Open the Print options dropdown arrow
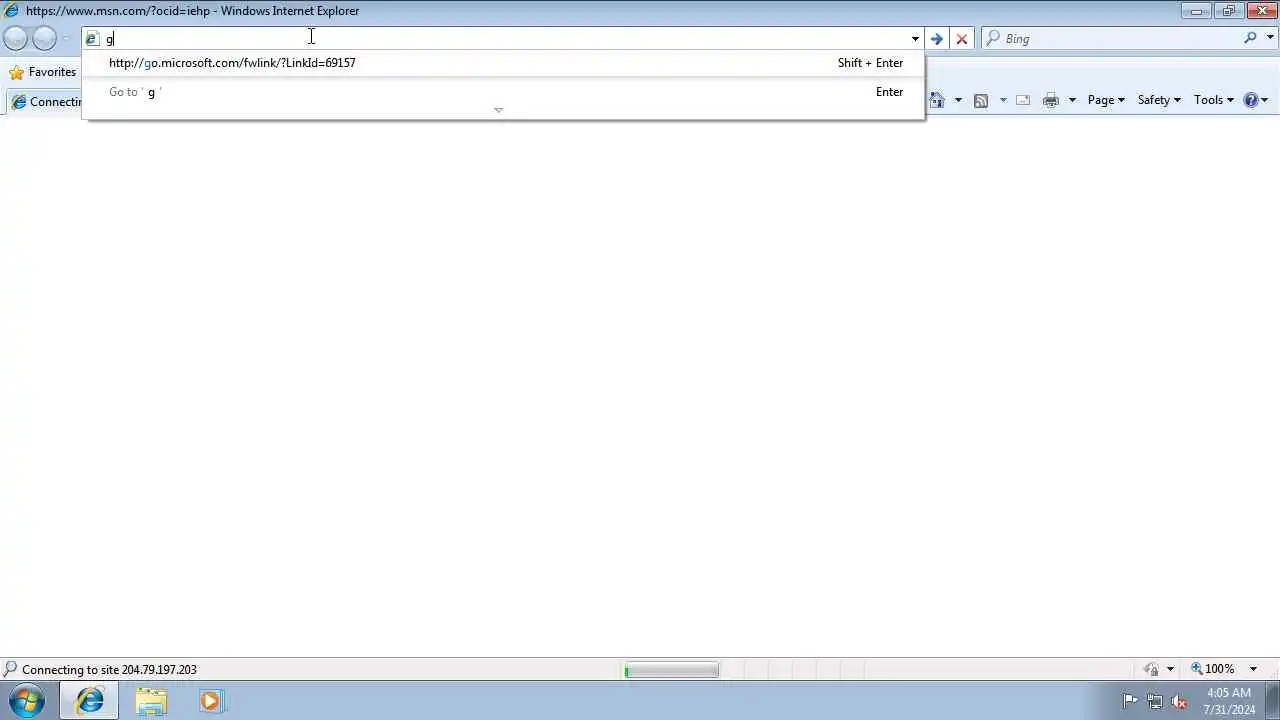The width and height of the screenshot is (1280, 720). (1072, 100)
